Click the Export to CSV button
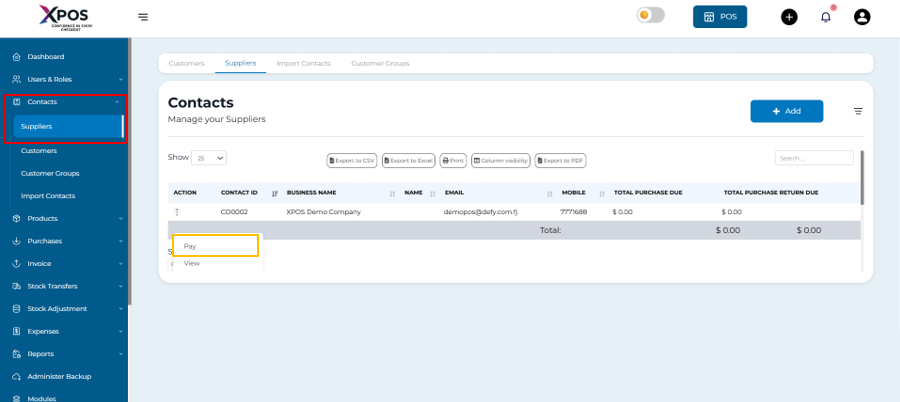900x402 pixels. click(x=351, y=160)
